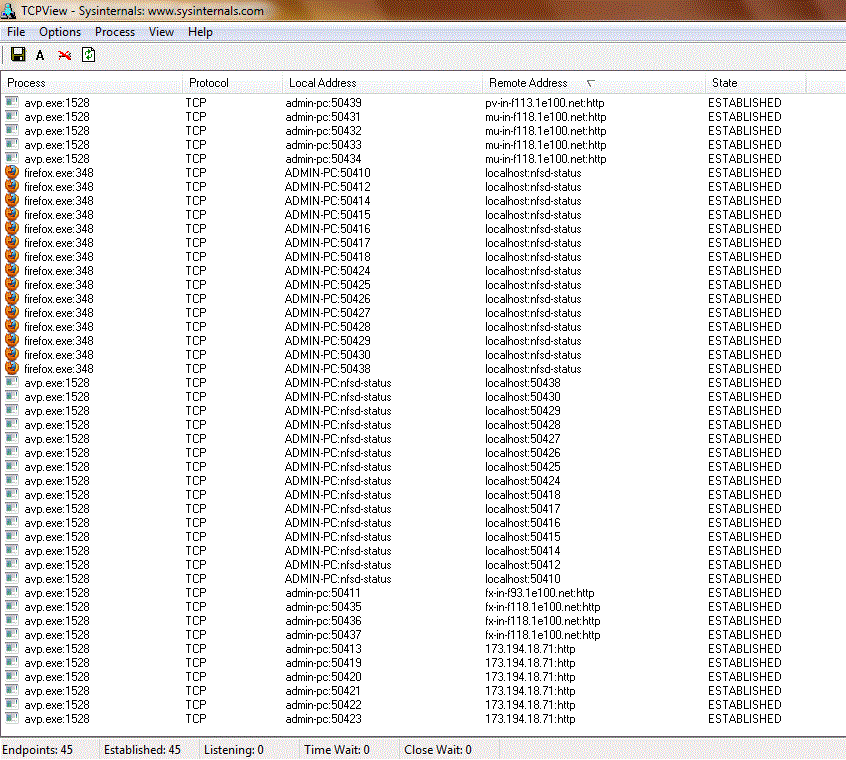
Task: Click avp.exe icon in the localhost:50410 row
Action: [x=12, y=578]
